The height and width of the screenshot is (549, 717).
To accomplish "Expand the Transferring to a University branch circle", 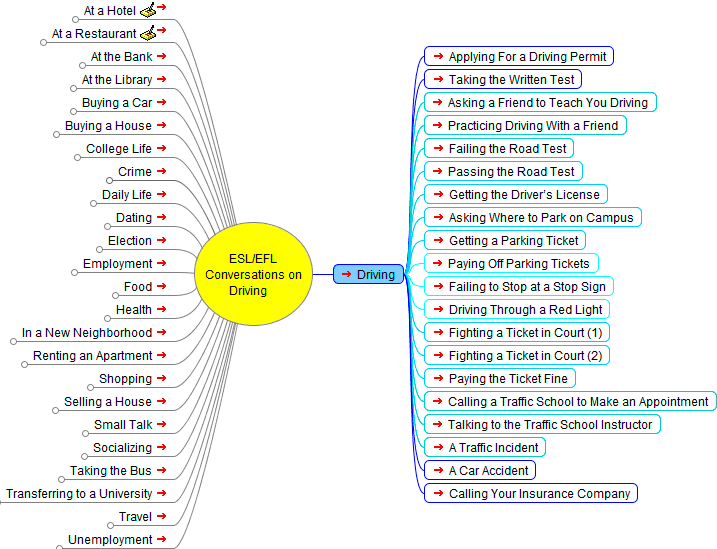I will tap(3, 502).
